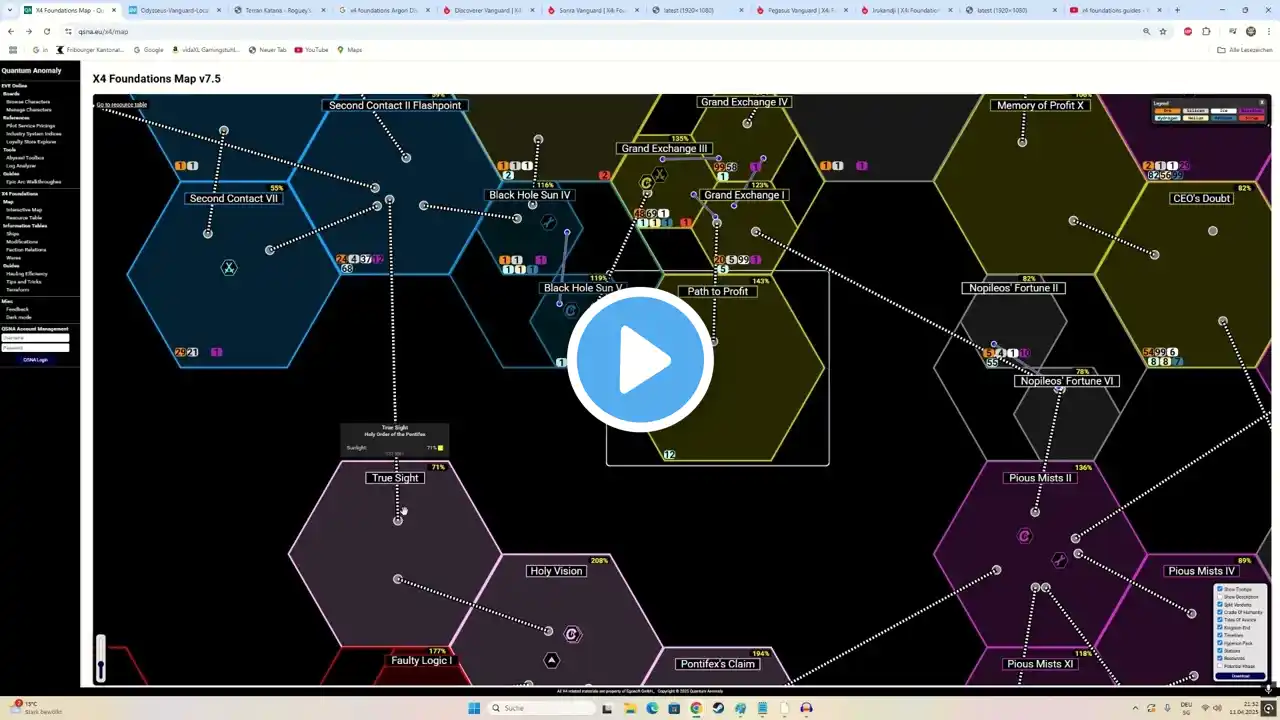Click the Ore swatch in the Legend

coord(1167,111)
